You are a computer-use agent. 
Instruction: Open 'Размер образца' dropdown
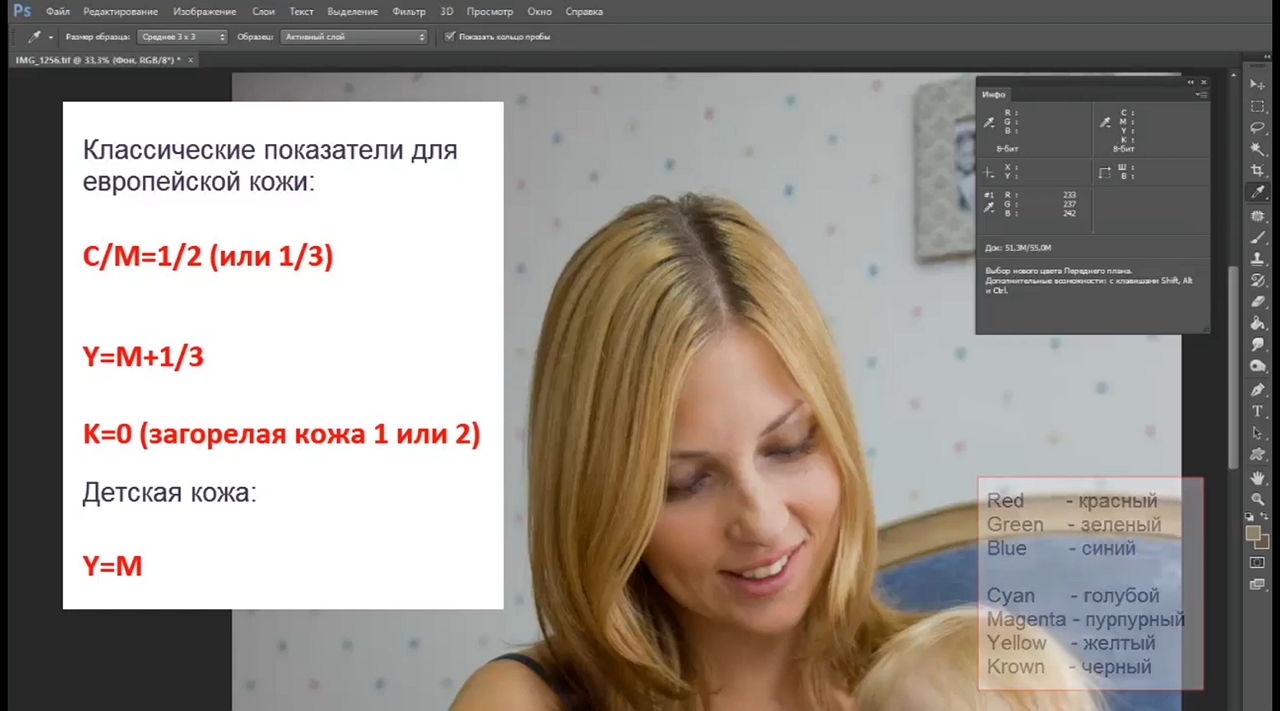pyautogui.click(x=181, y=37)
